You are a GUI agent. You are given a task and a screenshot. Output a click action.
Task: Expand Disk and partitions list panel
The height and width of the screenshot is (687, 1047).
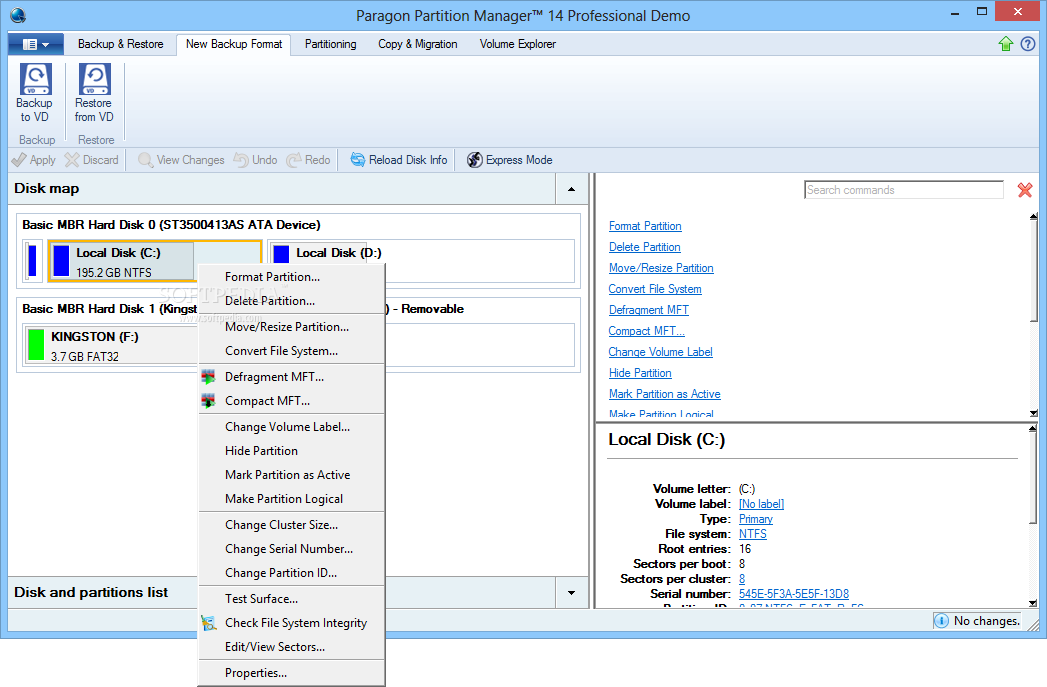tap(572, 593)
